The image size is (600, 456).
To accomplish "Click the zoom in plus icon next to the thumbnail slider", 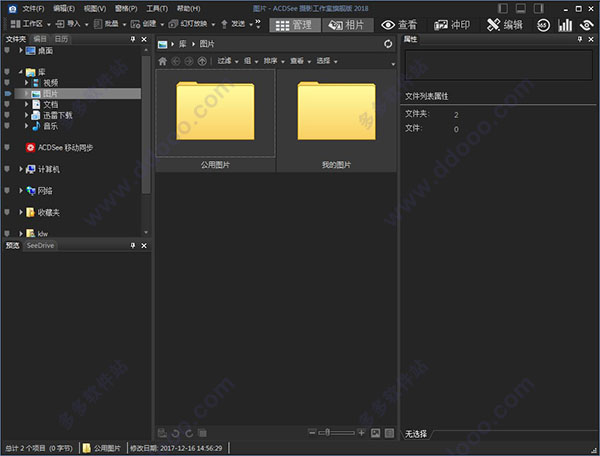I will [x=361, y=433].
